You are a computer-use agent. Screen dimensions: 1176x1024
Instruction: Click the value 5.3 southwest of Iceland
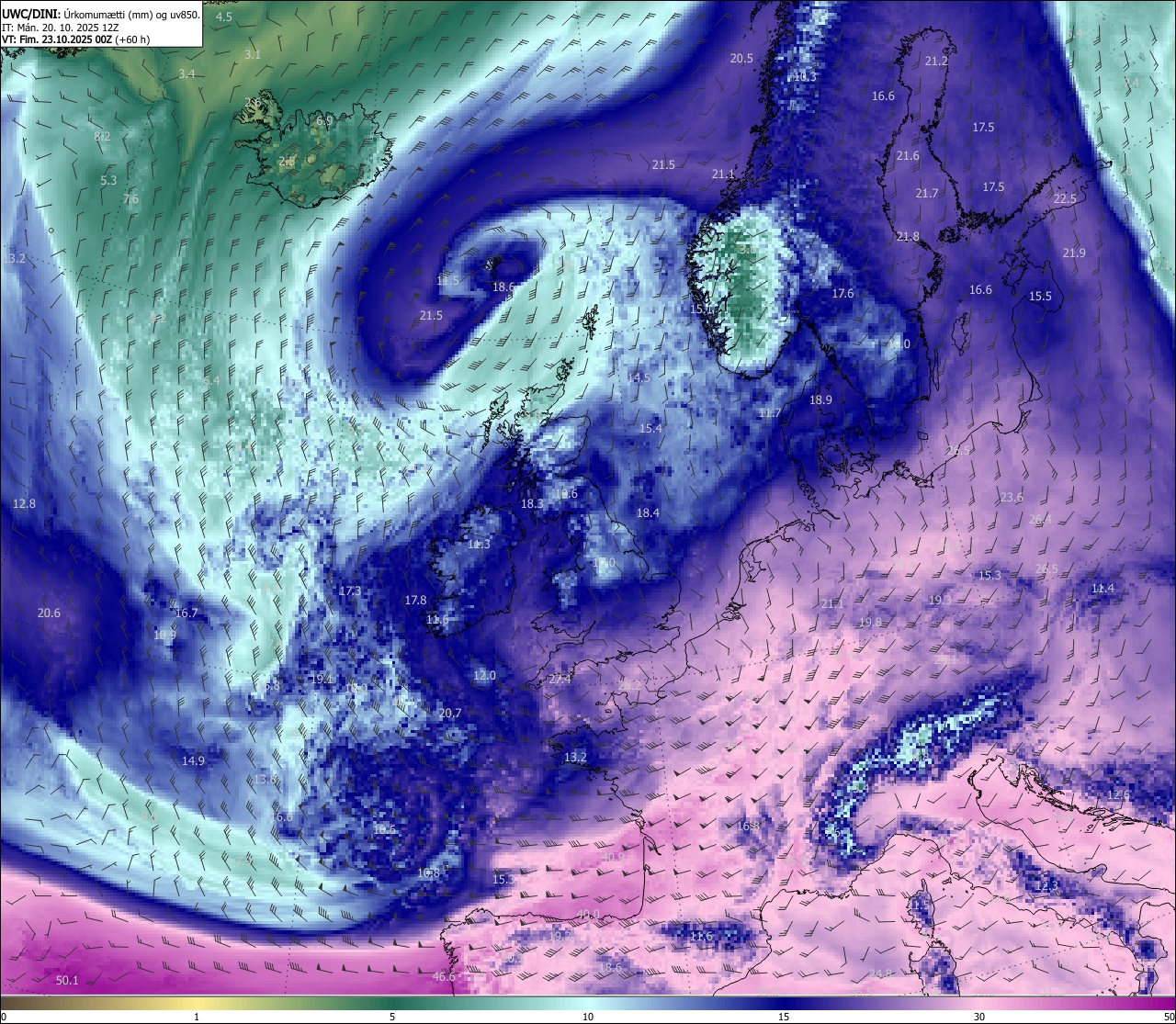[108, 181]
